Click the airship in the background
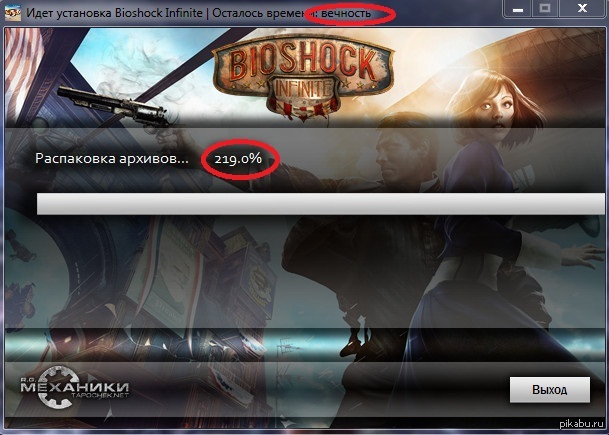609x435 pixels. 544,66
